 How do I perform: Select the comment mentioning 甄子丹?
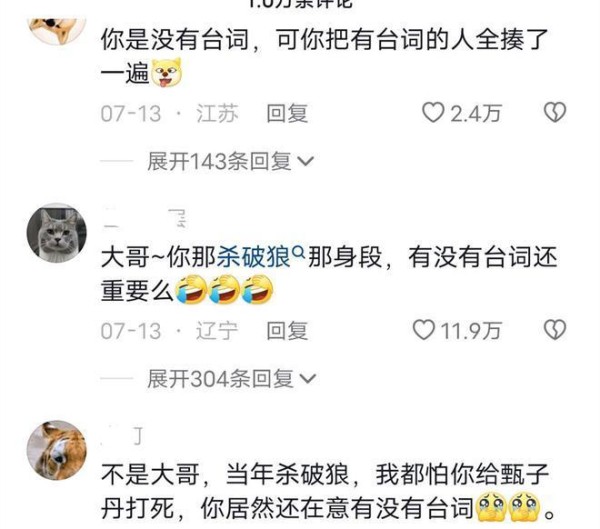328,491
